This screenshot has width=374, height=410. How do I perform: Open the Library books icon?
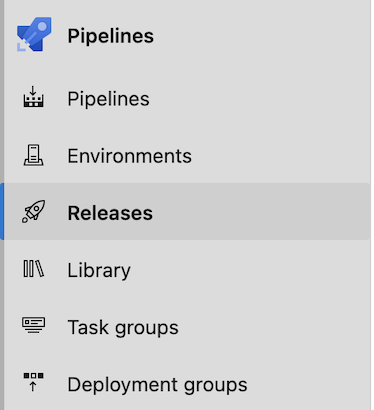[x=33, y=269]
